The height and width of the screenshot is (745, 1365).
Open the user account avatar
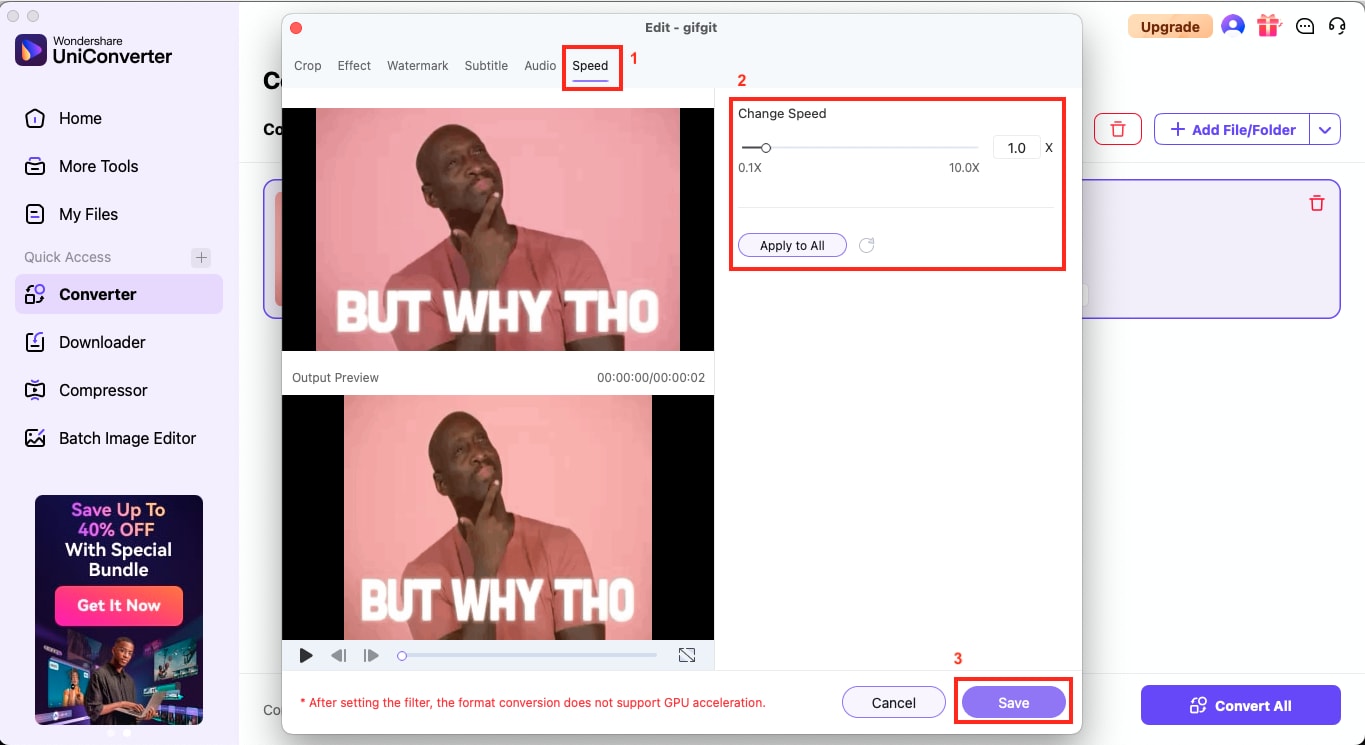(1233, 26)
